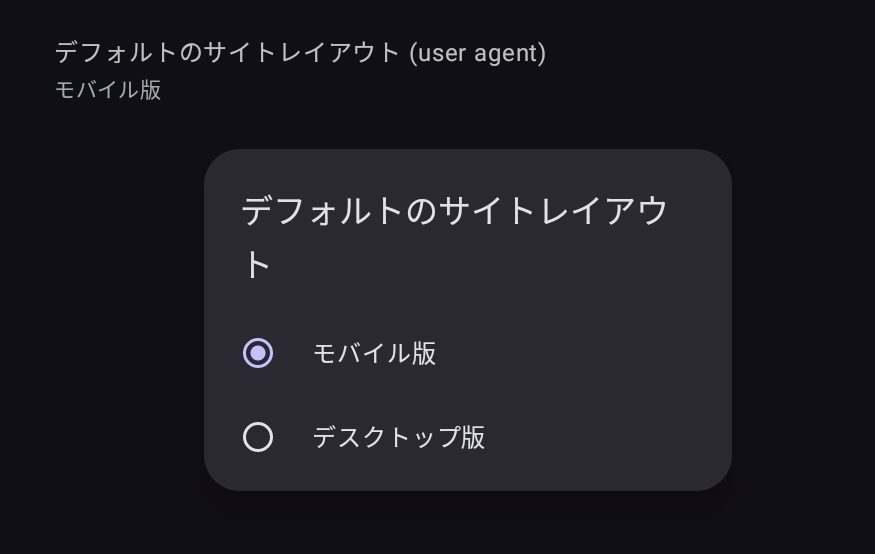
Task: Select the モバイル版 radio button
Action: 258,353
